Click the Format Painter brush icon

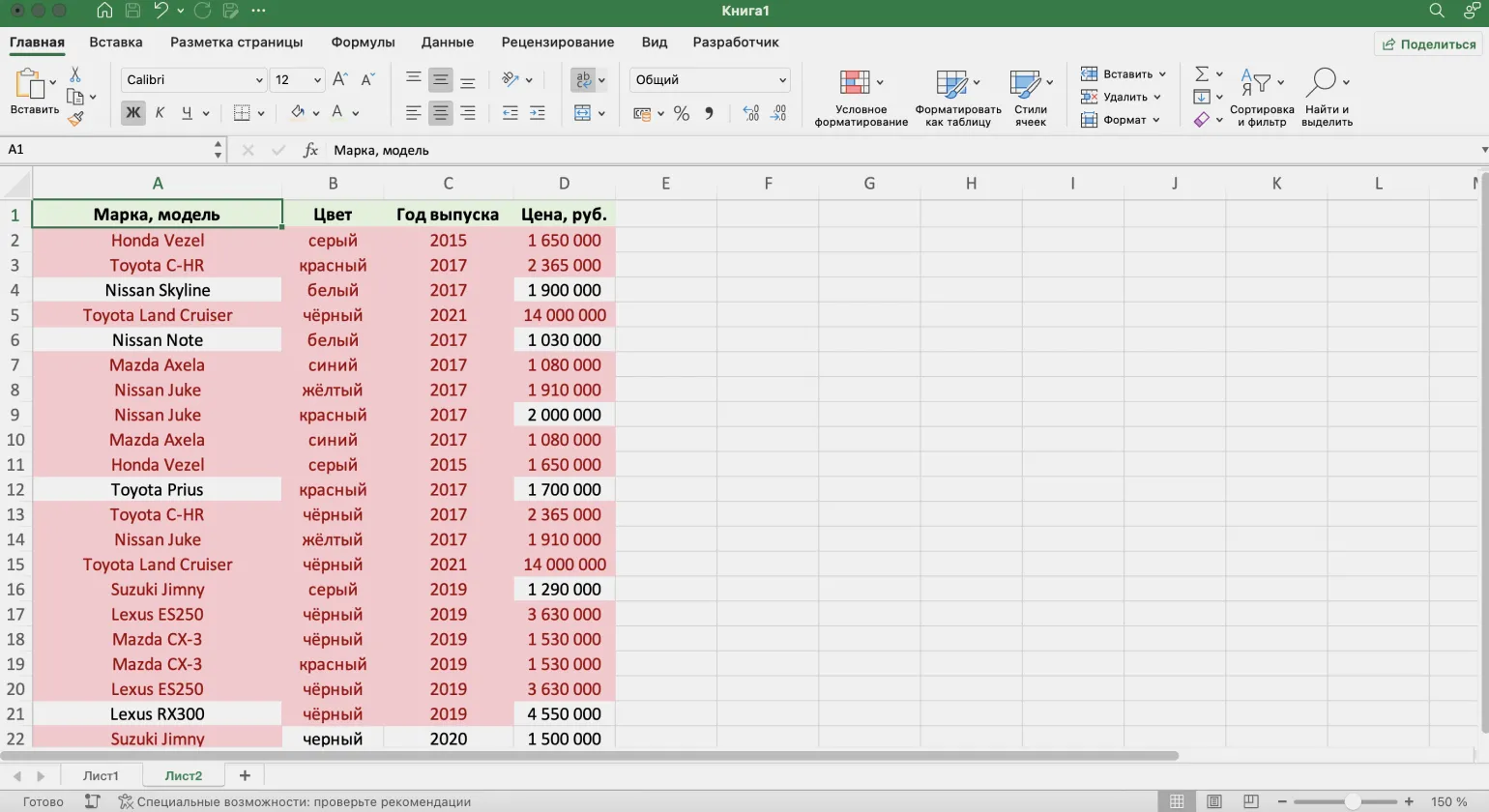[75, 119]
